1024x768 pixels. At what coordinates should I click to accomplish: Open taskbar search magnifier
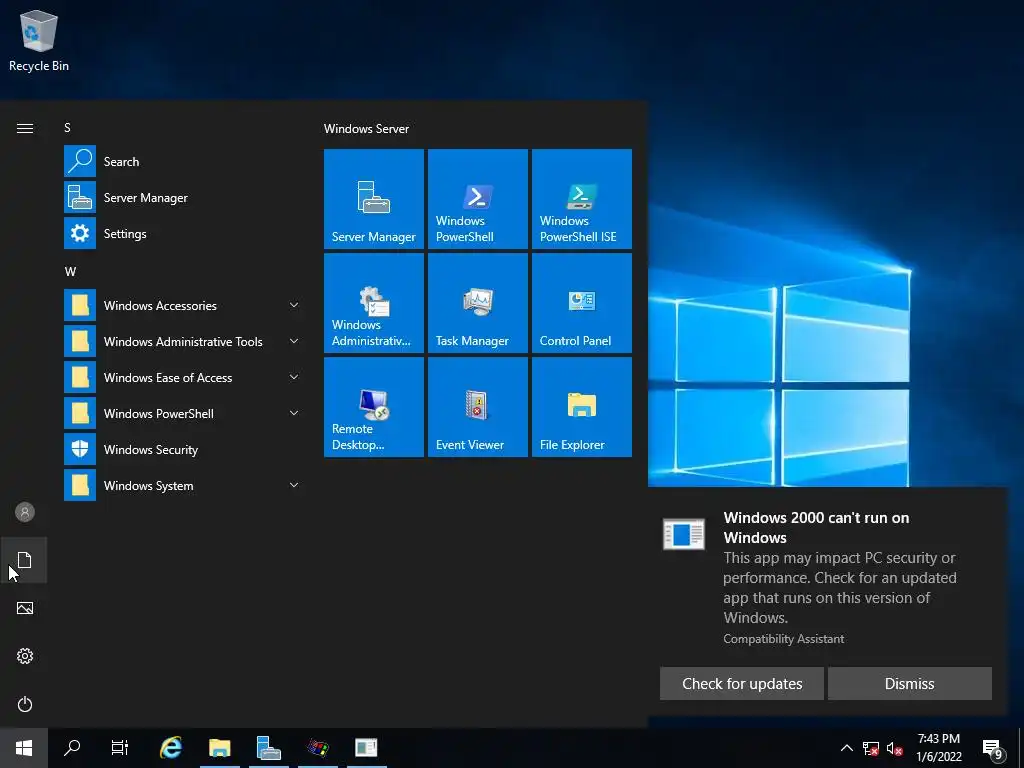72,748
